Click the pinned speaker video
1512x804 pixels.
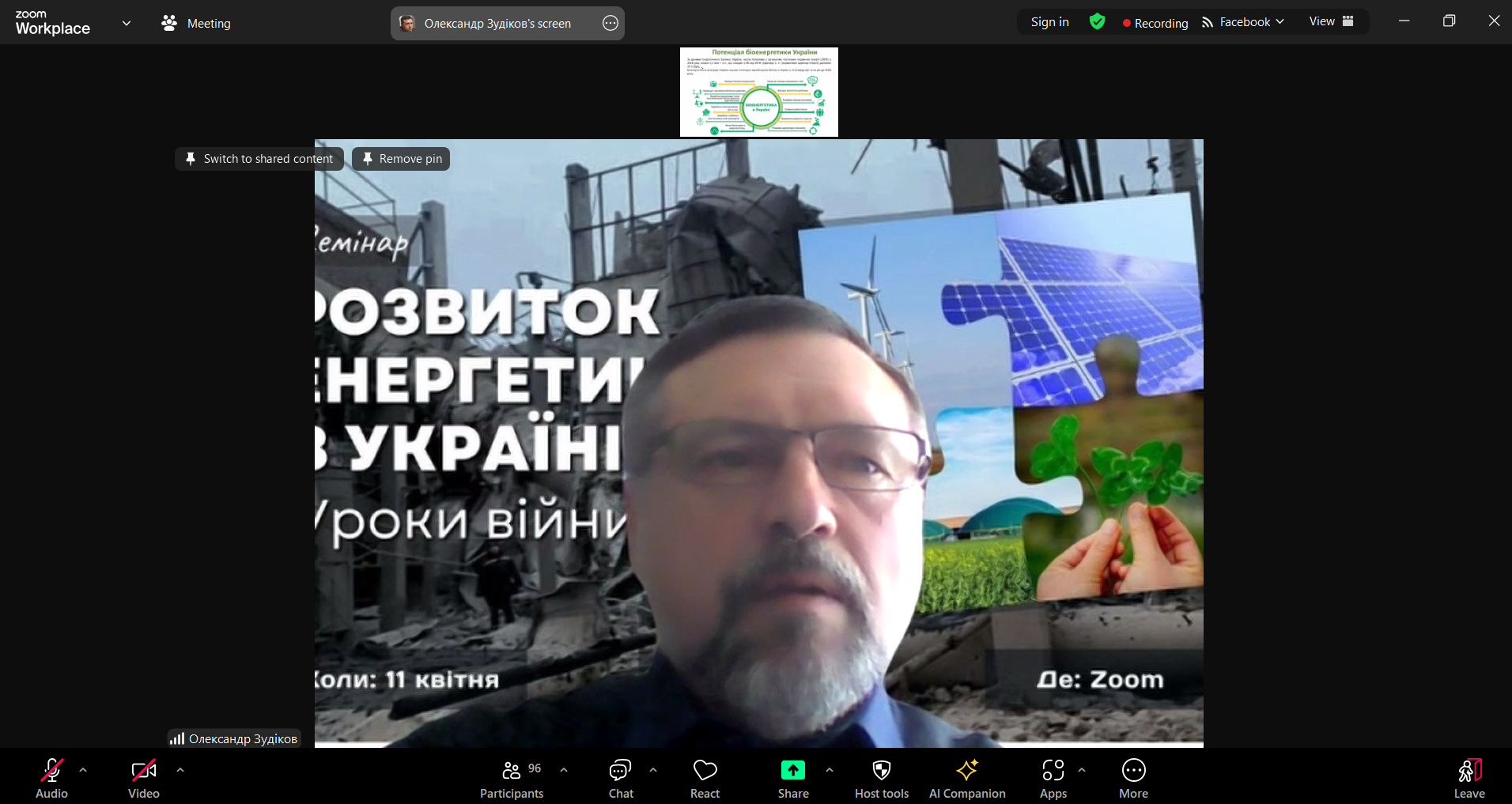759,444
